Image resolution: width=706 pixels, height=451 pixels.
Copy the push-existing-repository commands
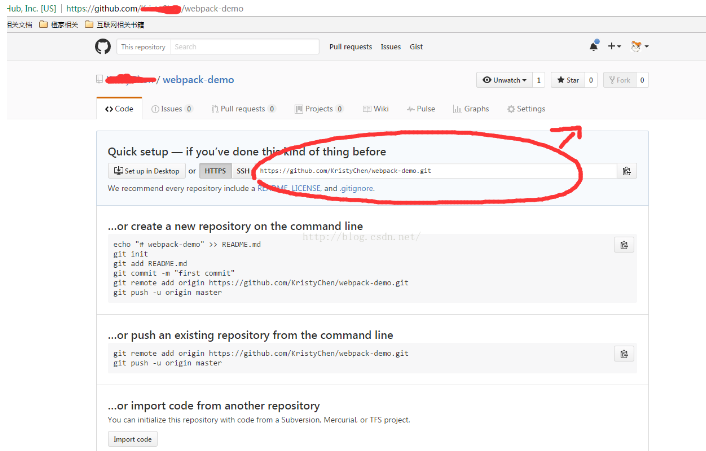[624, 354]
